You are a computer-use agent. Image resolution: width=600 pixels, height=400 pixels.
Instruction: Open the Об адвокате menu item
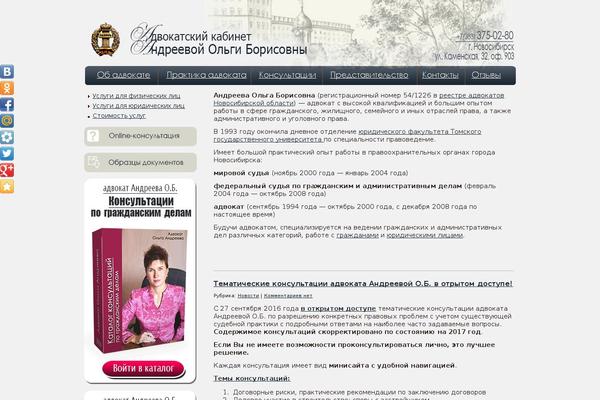click(123, 75)
